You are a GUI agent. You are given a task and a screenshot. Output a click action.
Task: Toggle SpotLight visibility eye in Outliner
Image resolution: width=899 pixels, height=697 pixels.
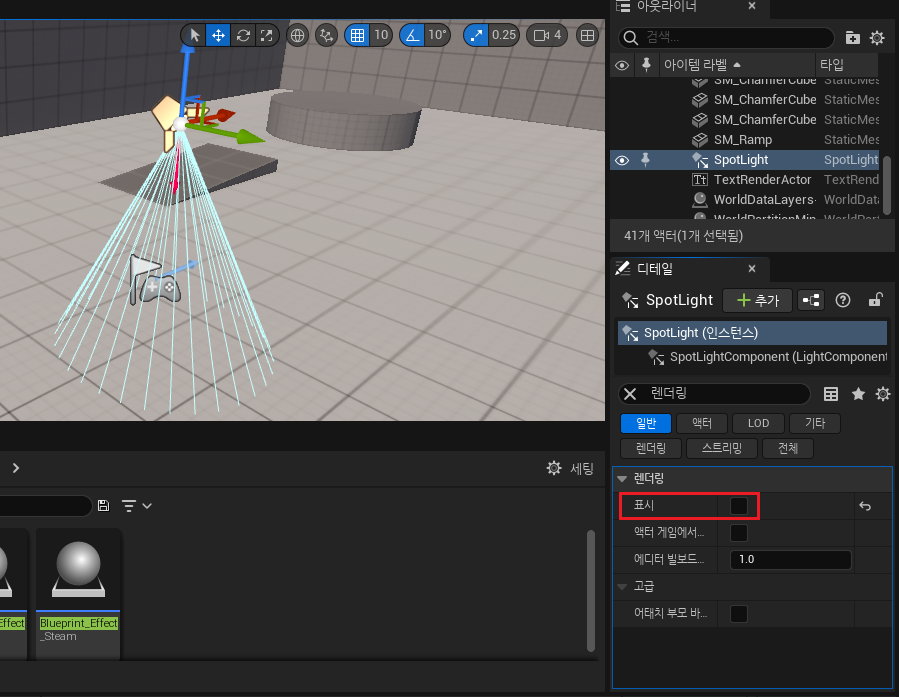coord(622,160)
